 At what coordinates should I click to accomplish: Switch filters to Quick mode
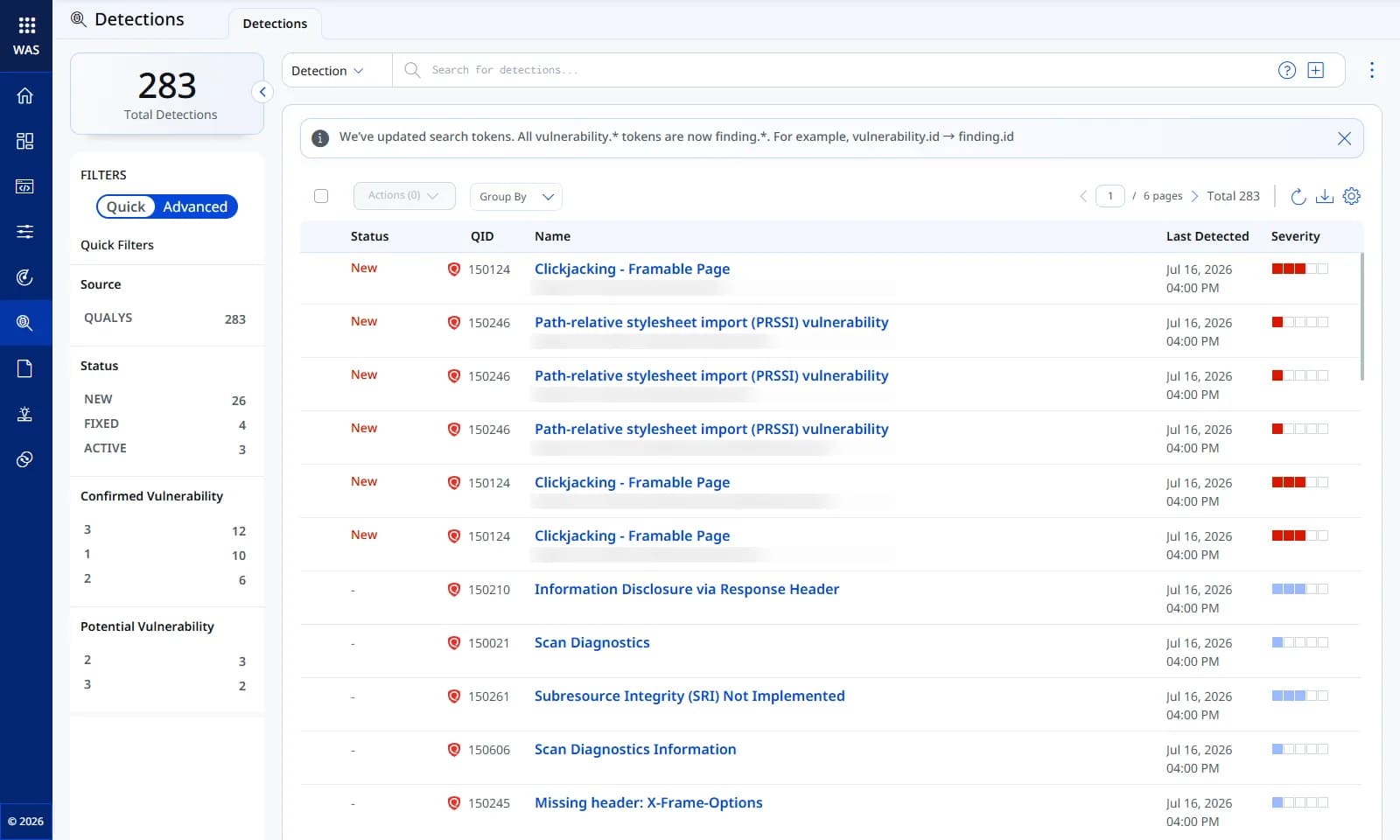[126, 206]
